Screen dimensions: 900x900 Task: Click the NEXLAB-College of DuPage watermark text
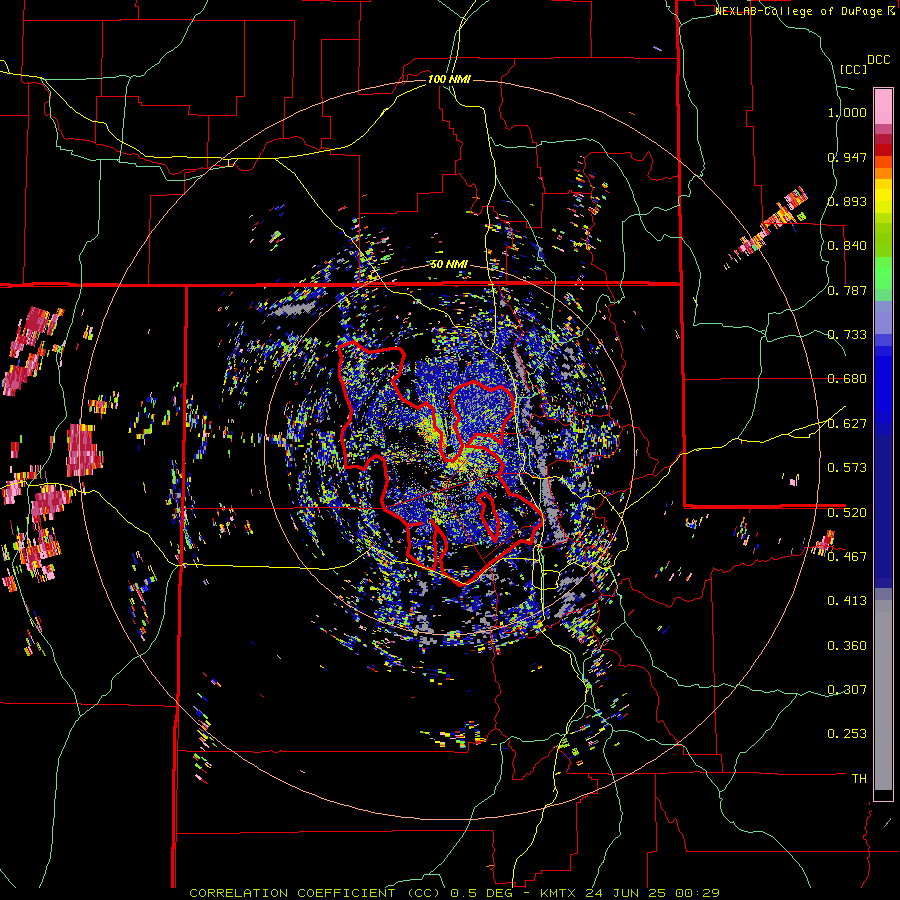click(800, 11)
